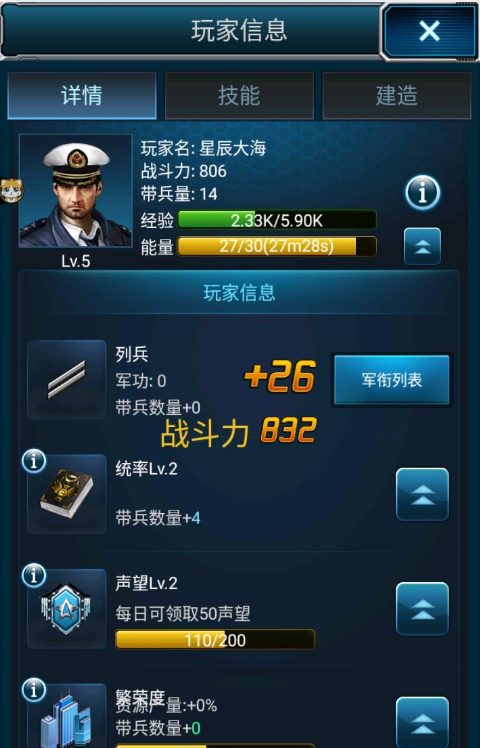The height and width of the screenshot is (748, 480).
Task: Click info icon on 统率 leadership item
Action: 34,461
